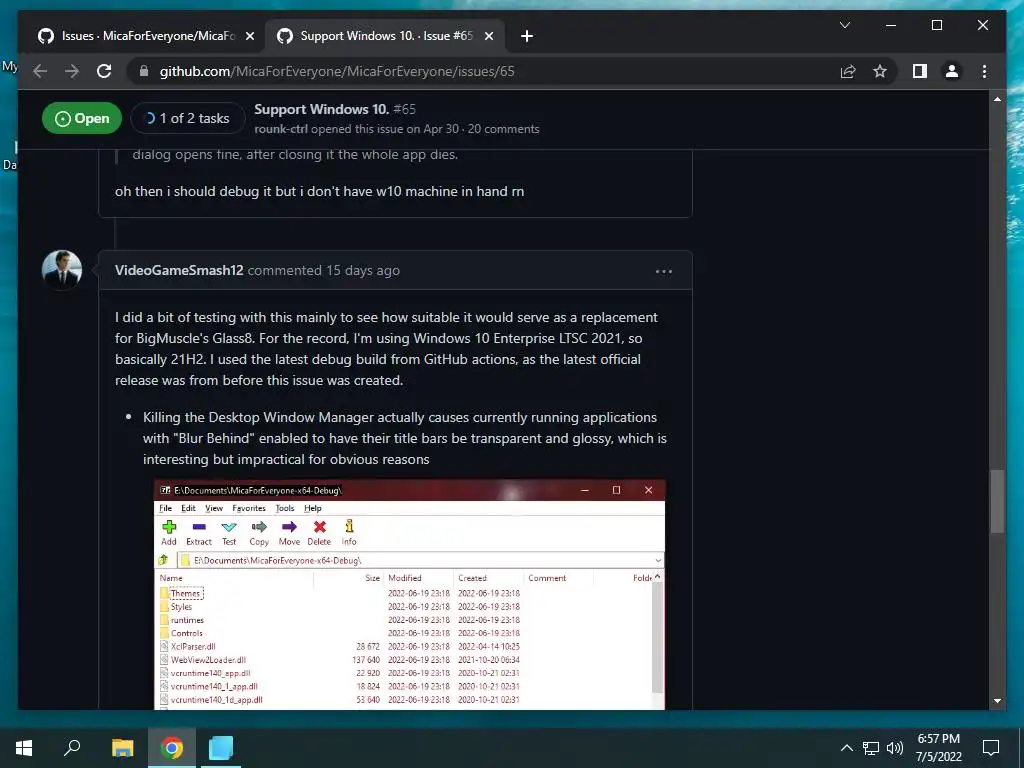Click the 7-Zip Copy icon in the screenshot

[x=259, y=533]
